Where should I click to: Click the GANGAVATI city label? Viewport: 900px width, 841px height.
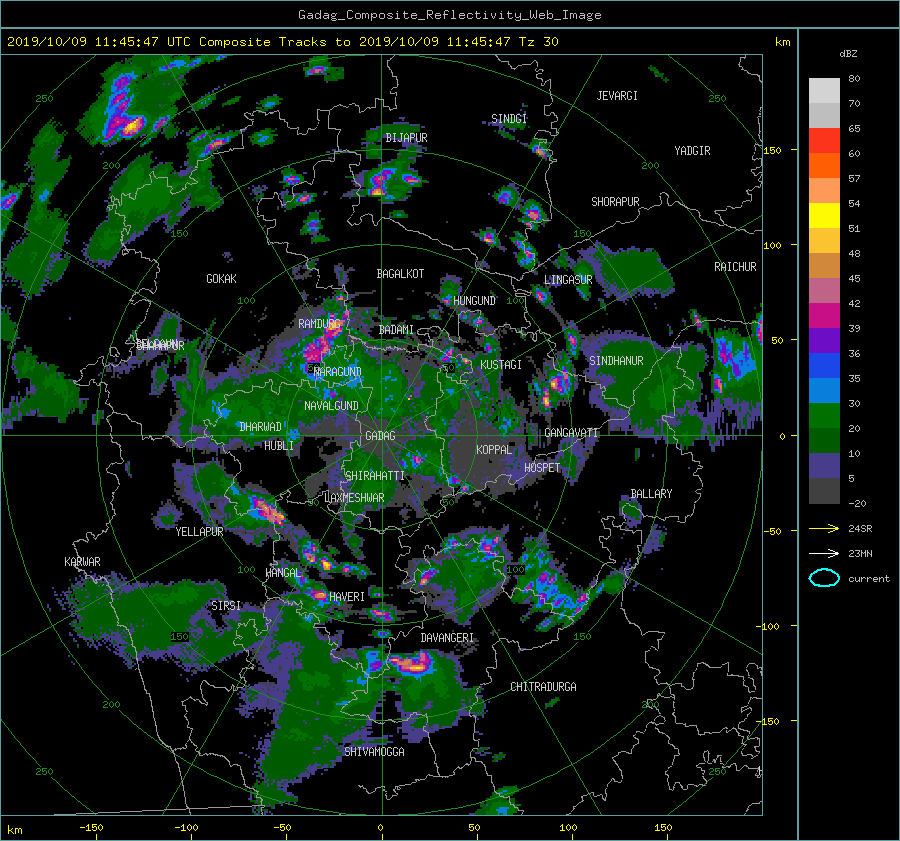coord(571,433)
